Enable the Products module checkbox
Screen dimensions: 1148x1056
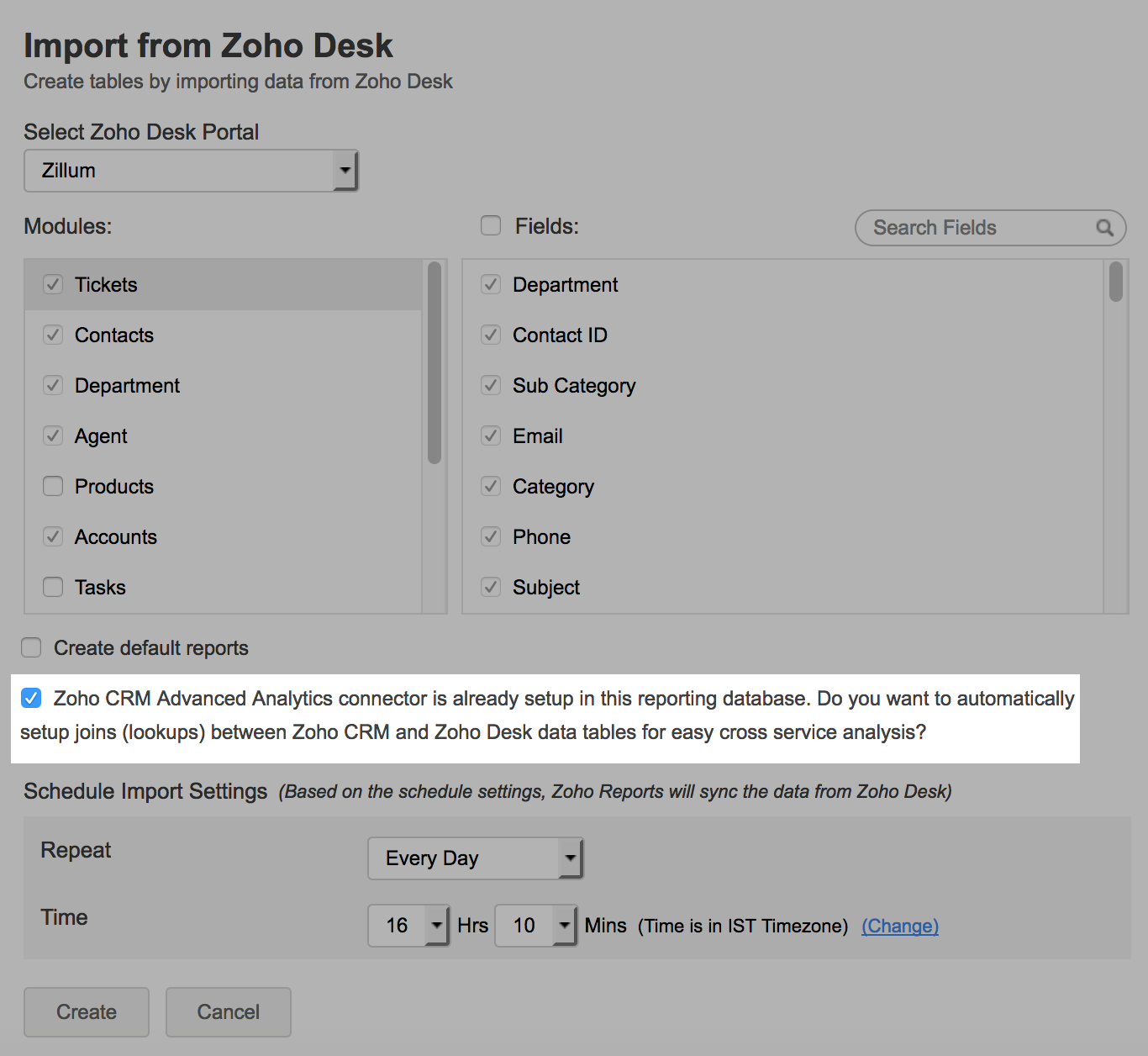pyautogui.click(x=53, y=487)
